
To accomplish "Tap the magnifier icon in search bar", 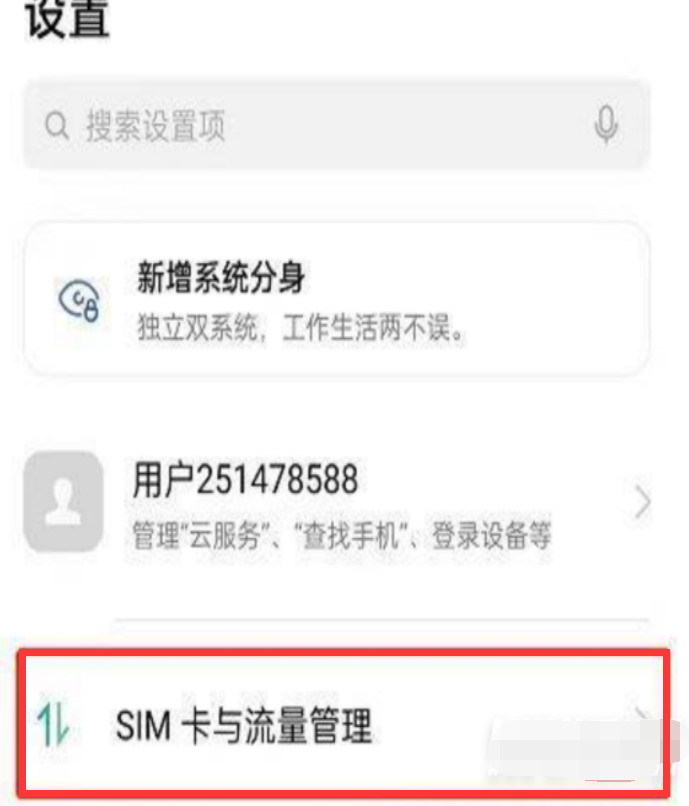I will point(57,125).
